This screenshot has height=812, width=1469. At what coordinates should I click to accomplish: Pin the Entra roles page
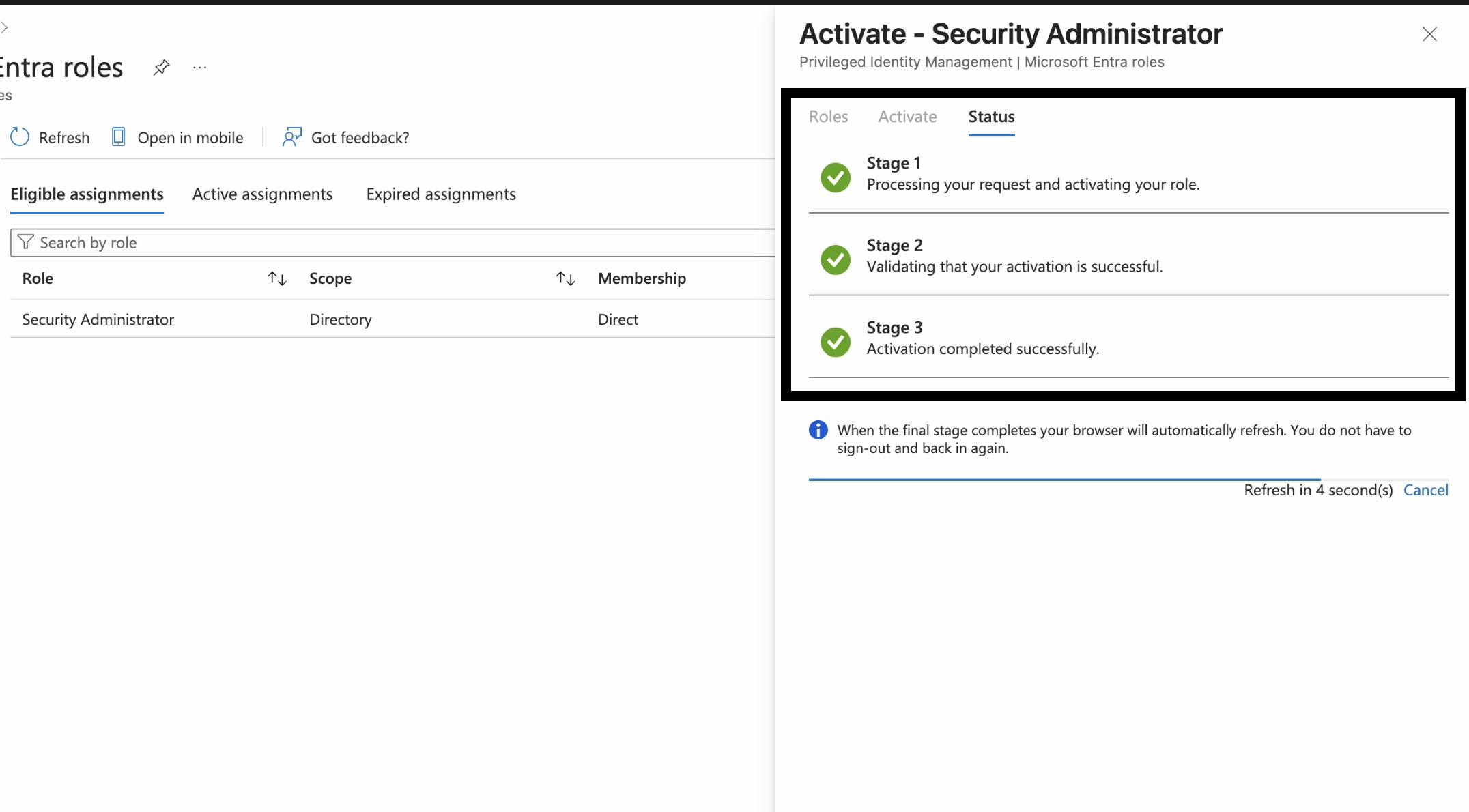coord(161,68)
